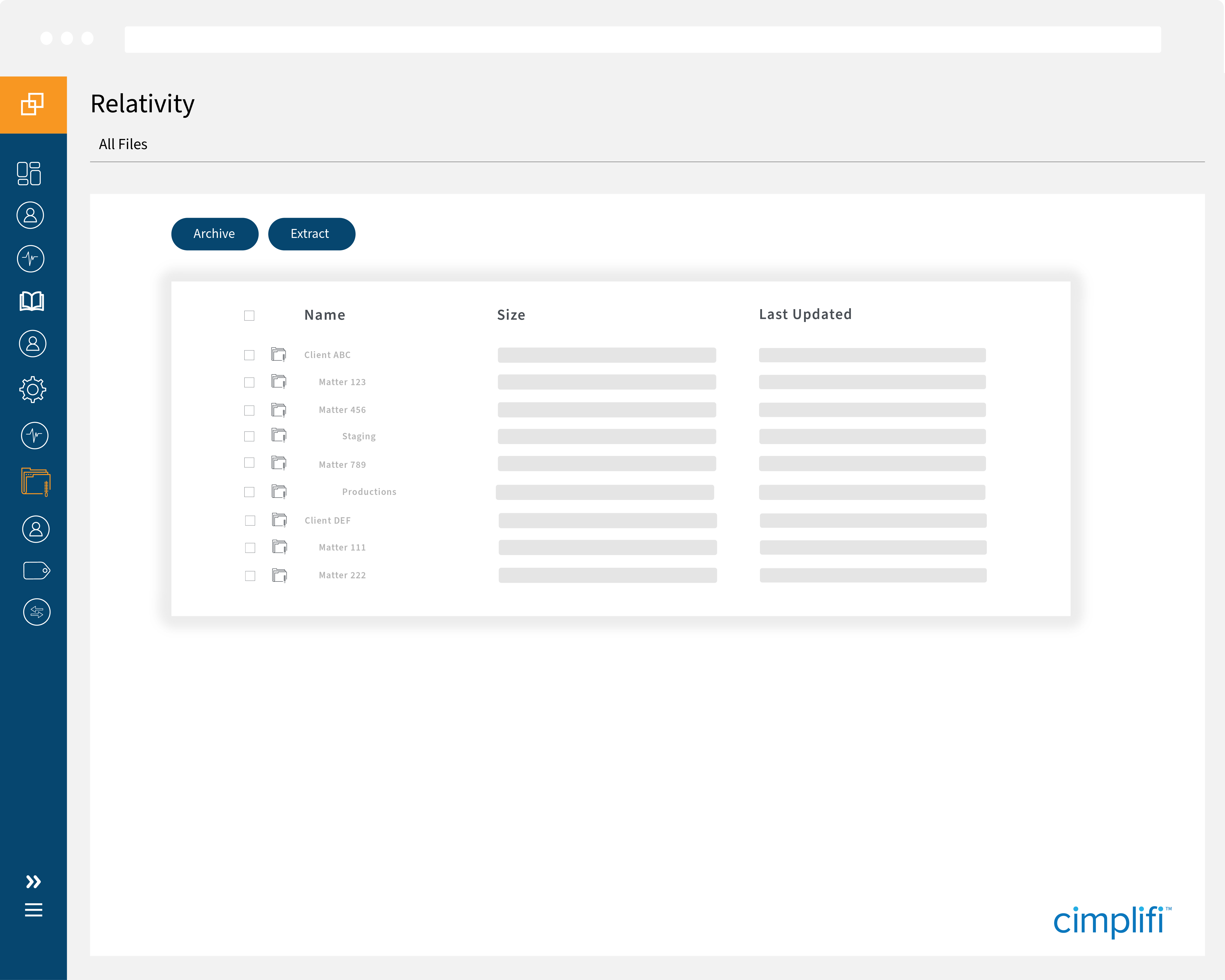The image size is (1225, 980).
Task: Click the orange overlapping-squares logo icon
Action: (32, 104)
